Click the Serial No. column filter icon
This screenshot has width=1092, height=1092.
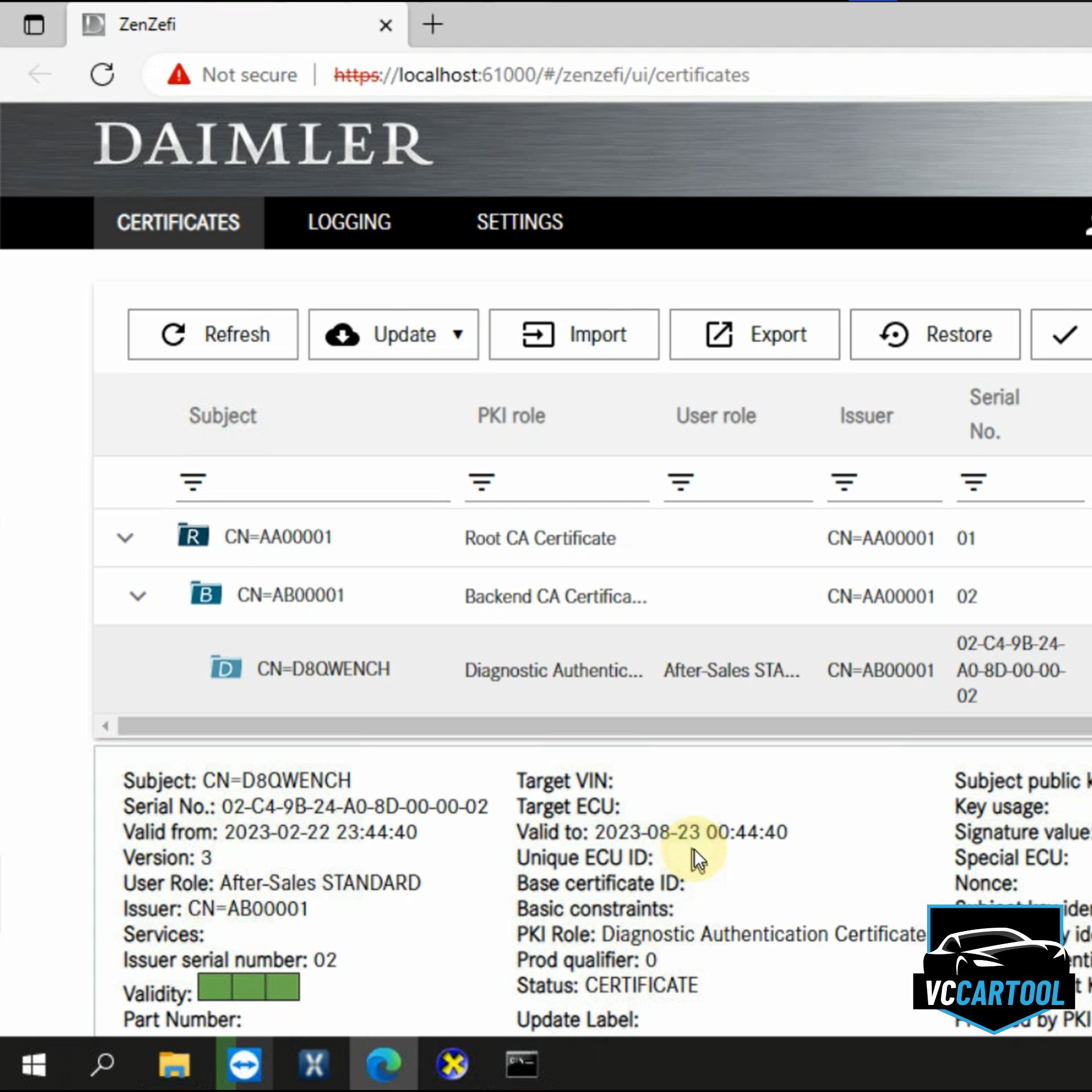973,482
